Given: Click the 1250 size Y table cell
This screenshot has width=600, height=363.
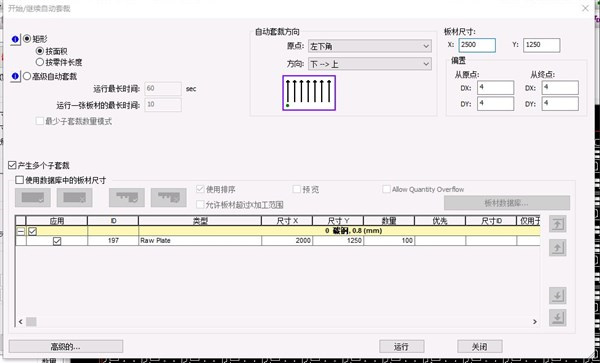Looking at the screenshot, I should point(338,241).
